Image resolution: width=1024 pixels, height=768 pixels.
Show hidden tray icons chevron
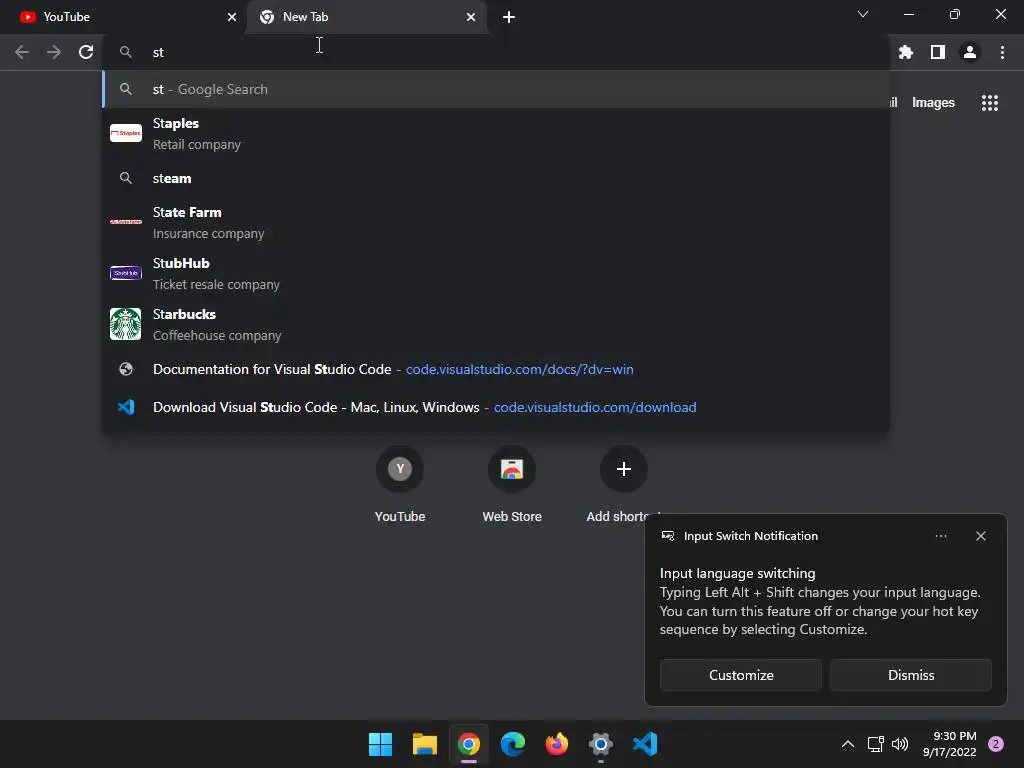click(x=848, y=744)
